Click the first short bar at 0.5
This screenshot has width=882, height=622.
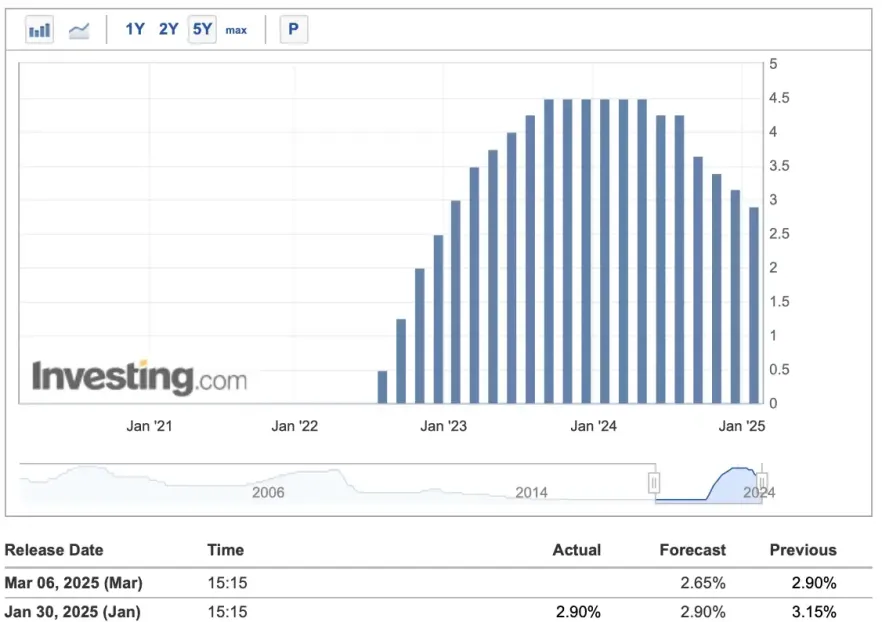pyautogui.click(x=382, y=387)
